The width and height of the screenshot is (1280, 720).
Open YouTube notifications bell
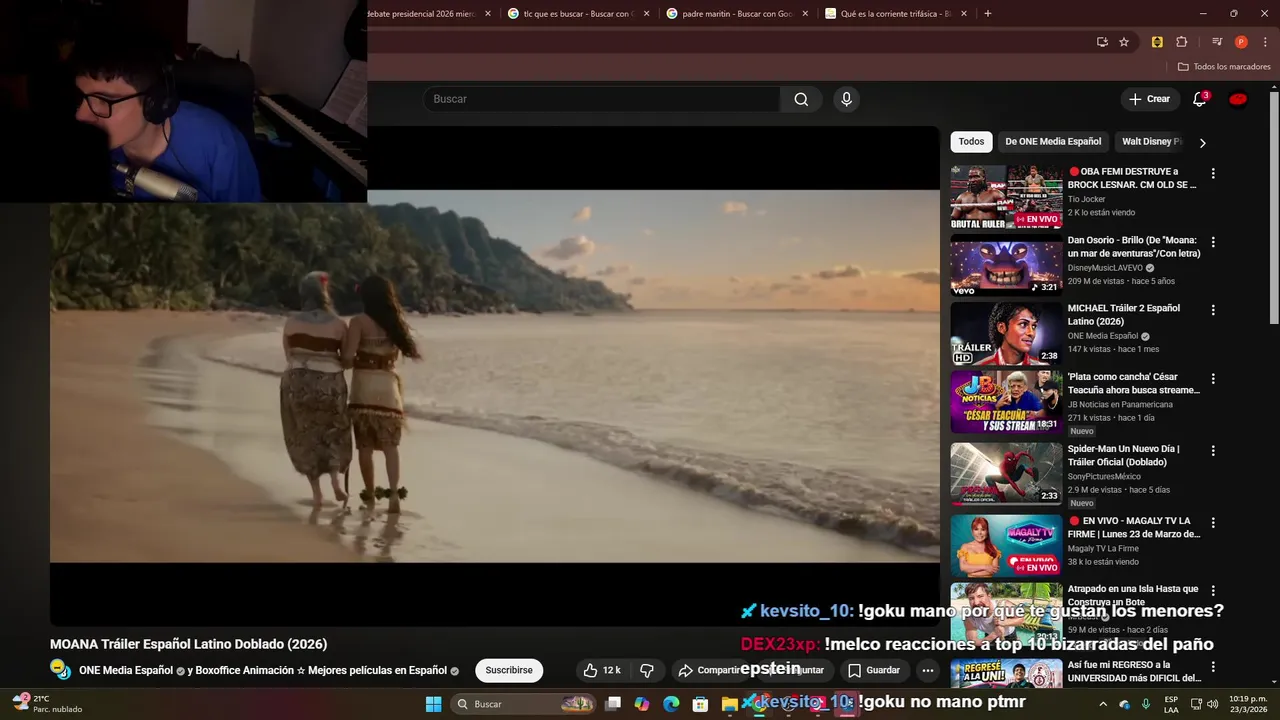click(1200, 99)
